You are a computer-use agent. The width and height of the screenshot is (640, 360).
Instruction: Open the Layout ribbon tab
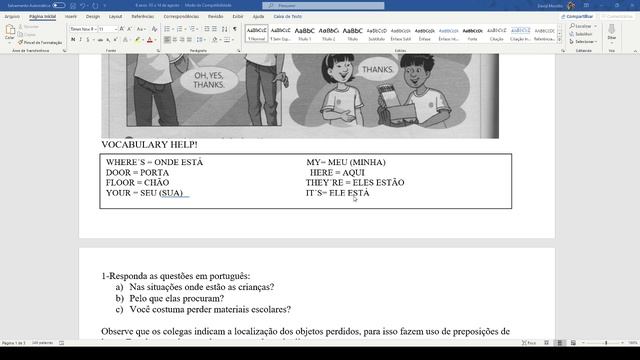coord(116,16)
